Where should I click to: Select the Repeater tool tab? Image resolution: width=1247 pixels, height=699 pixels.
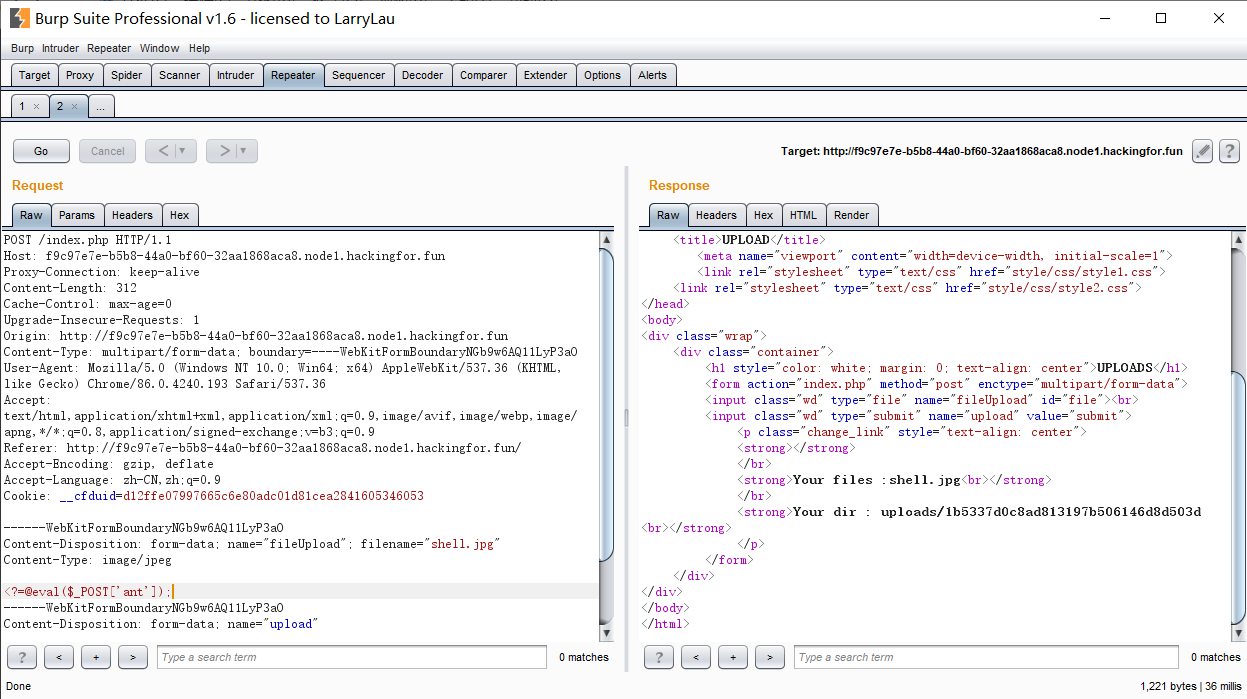(293, 75)
